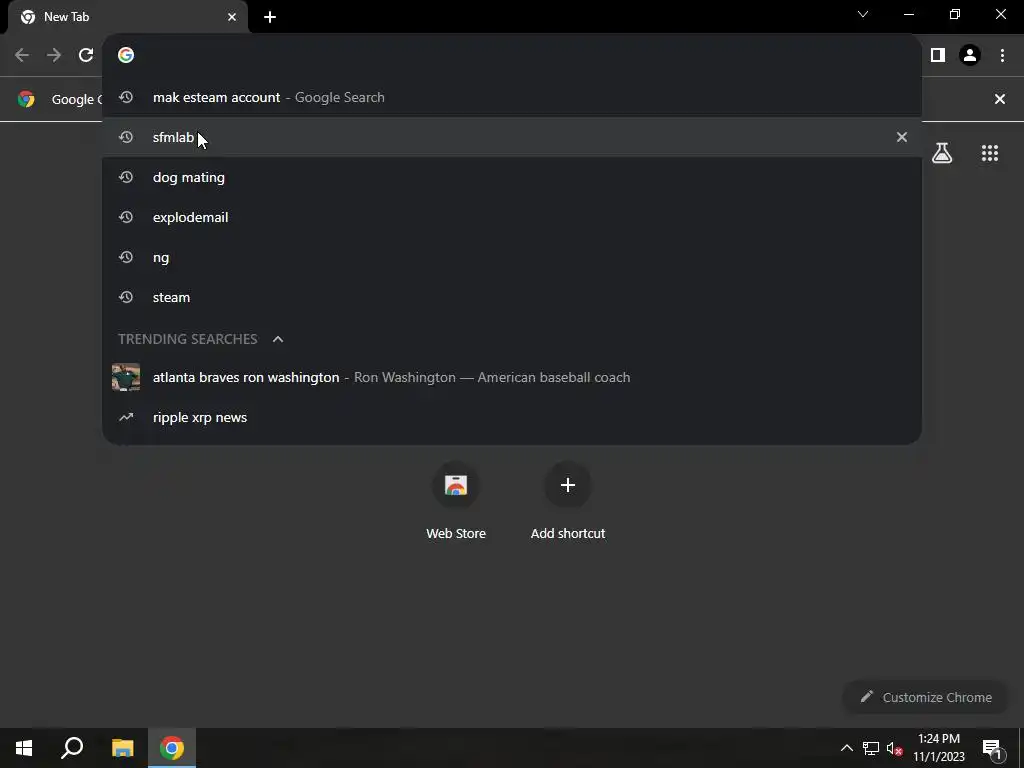Click the Google logo in address bar

coord(126,55)
